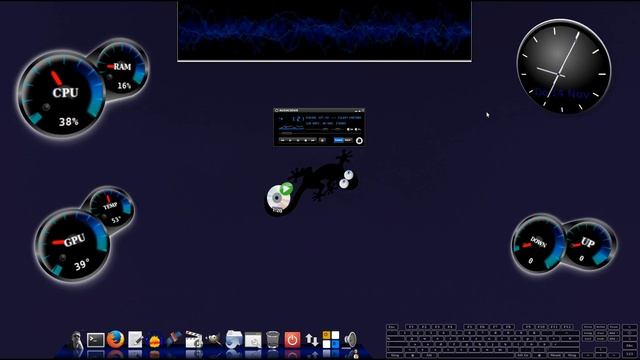Click the CPU gauge widget
Viewport: 640px width, 360px height.
pos(61,95)
